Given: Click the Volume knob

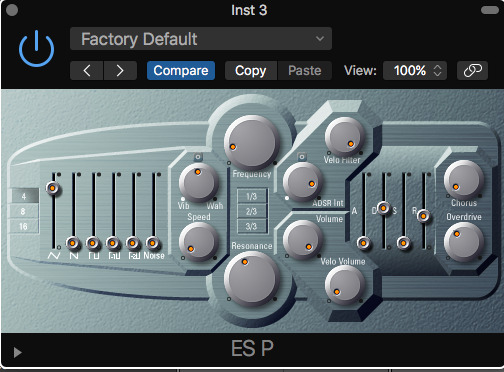Looking at the screenshot, I should click(x=303, y=240).
